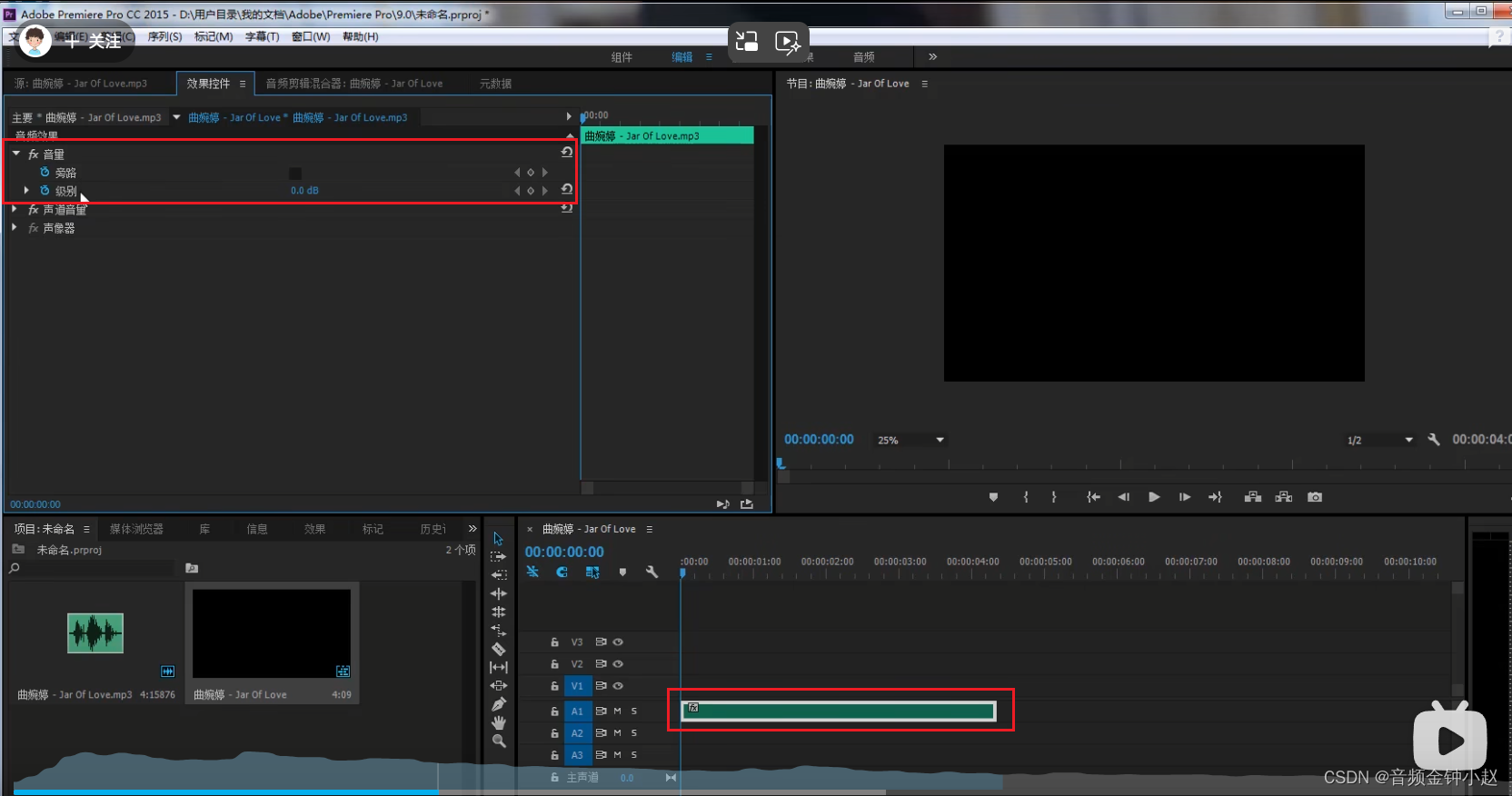Add marker in program monitor
This screenshot has height=796, width=1512.
coord(993,497)
